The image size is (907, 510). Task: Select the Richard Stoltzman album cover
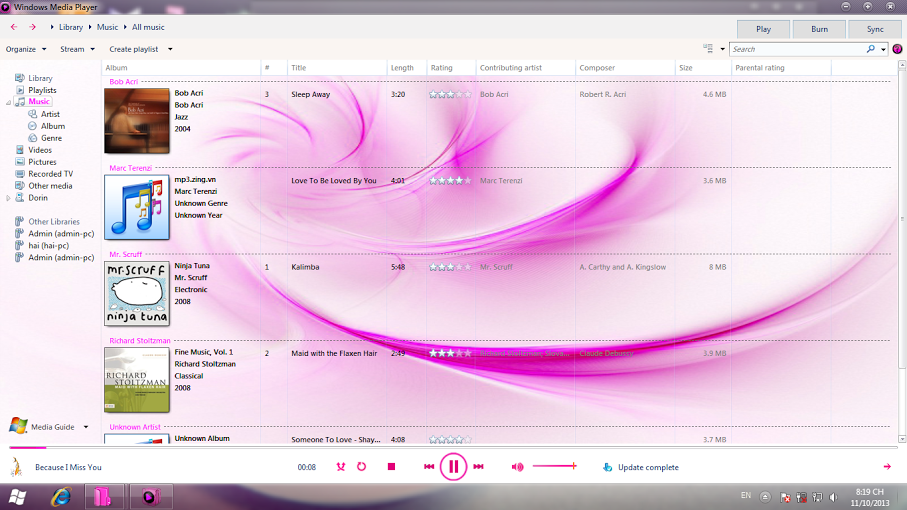click(137, 380)
